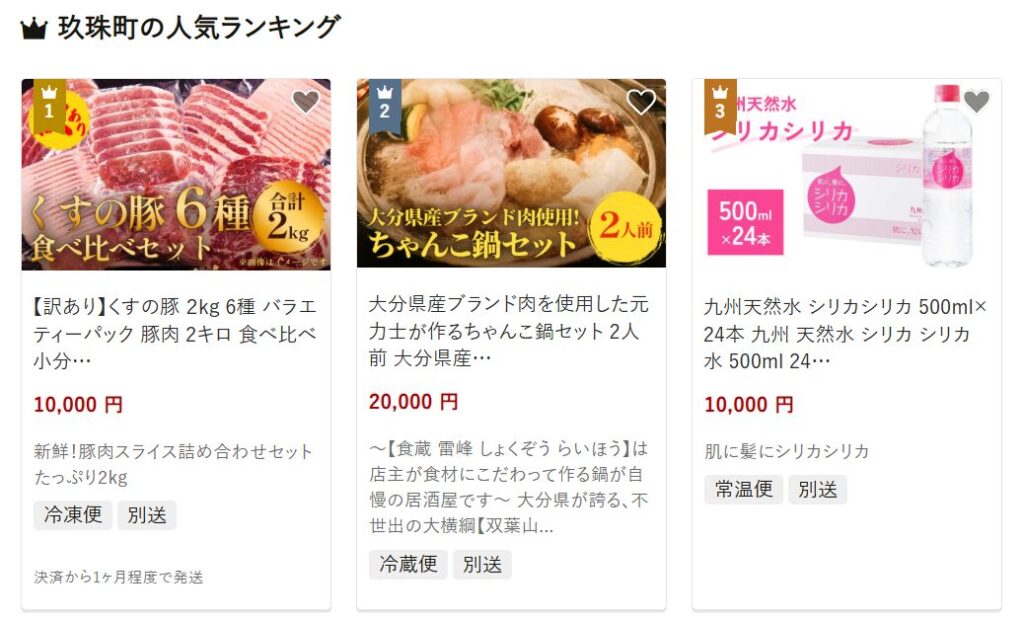1024x621 pixels.
Task: Click 別送 tag on water card
Action: click(x=818, y=489)
